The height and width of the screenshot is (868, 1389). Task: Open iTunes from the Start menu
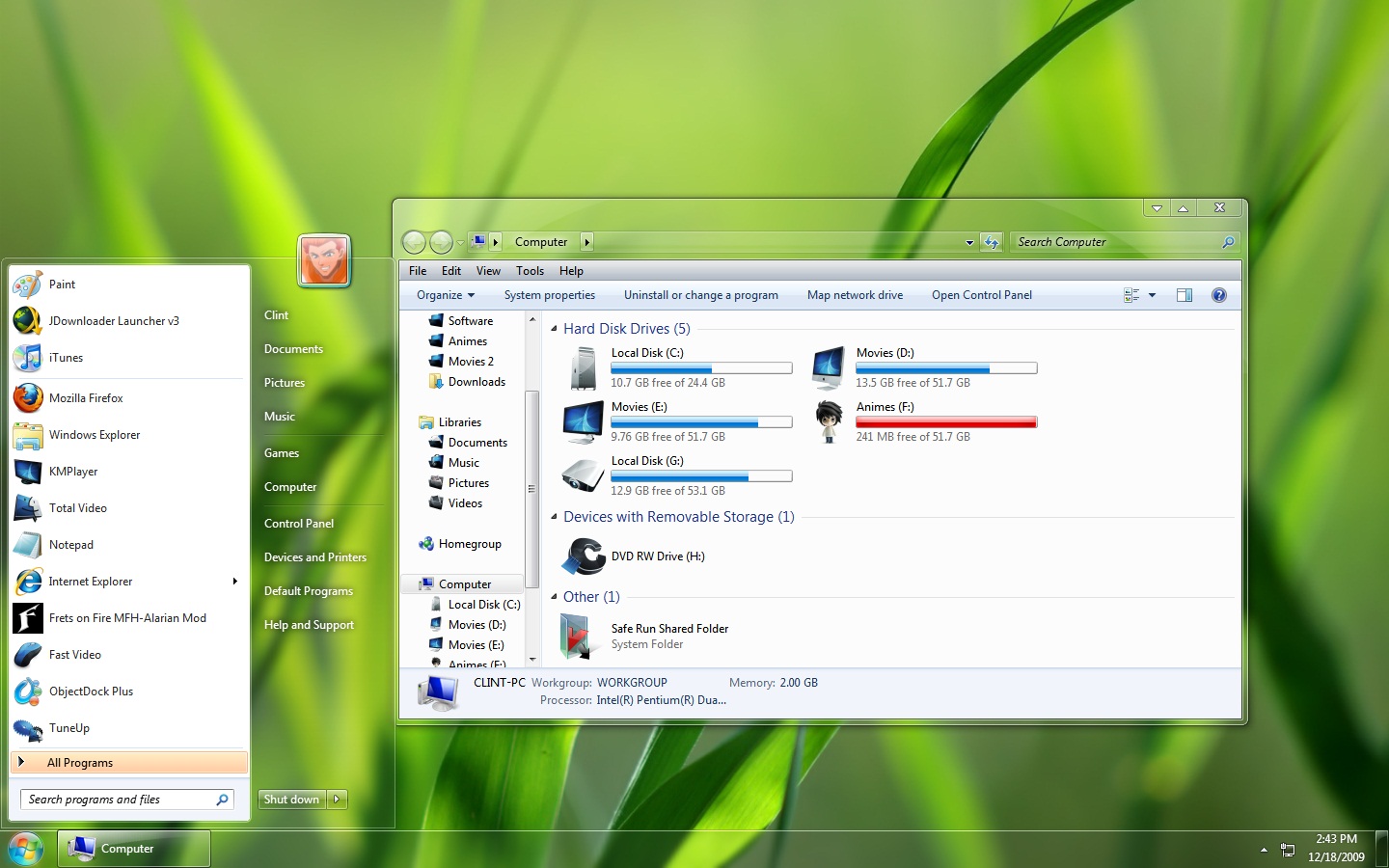coord(66,358)
